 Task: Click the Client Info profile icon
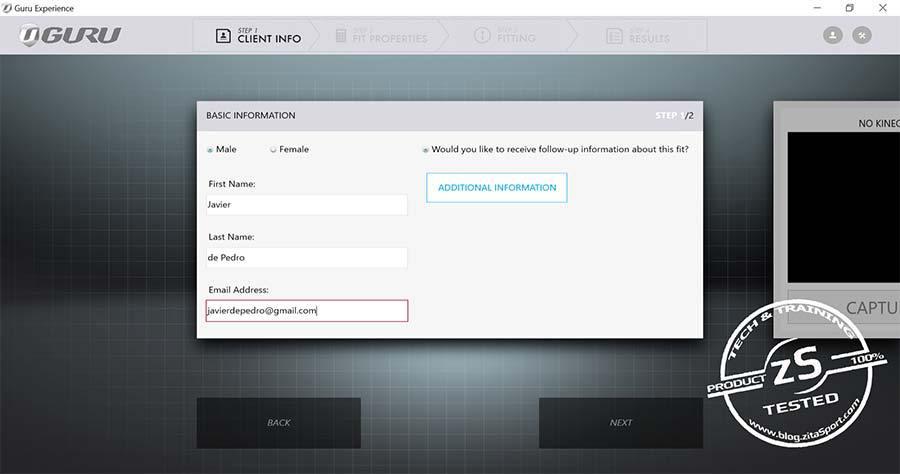coord(222,36)
